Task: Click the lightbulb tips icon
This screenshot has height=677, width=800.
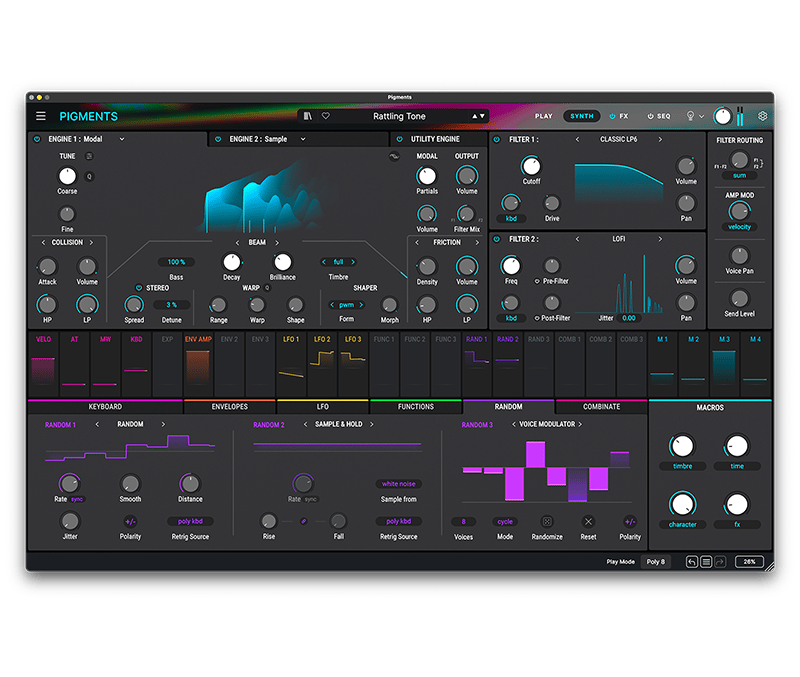Action: tap(690, 116)
